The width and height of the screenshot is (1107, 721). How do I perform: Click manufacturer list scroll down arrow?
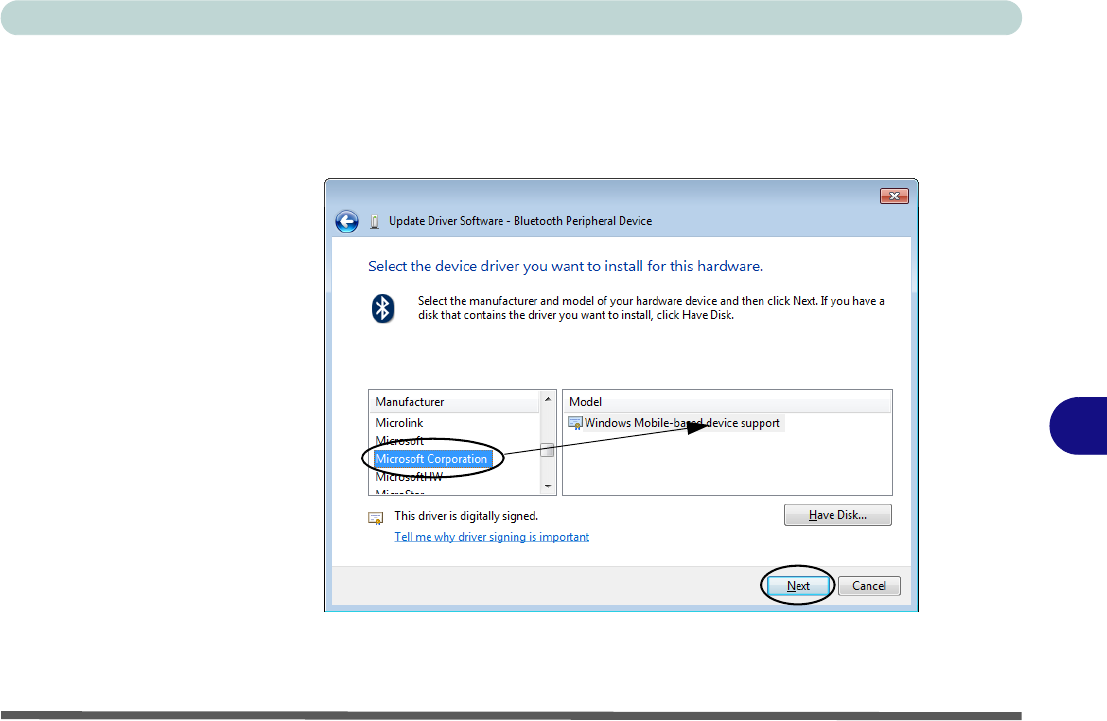coord(548,487)
